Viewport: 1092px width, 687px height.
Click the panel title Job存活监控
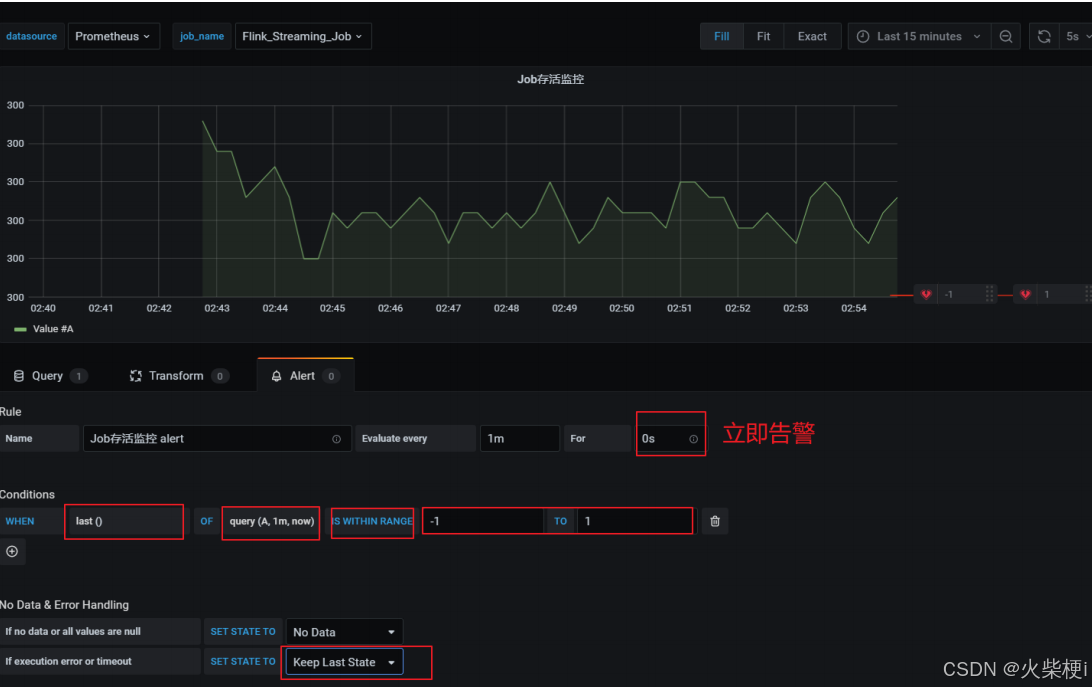(x=550, y=79)
